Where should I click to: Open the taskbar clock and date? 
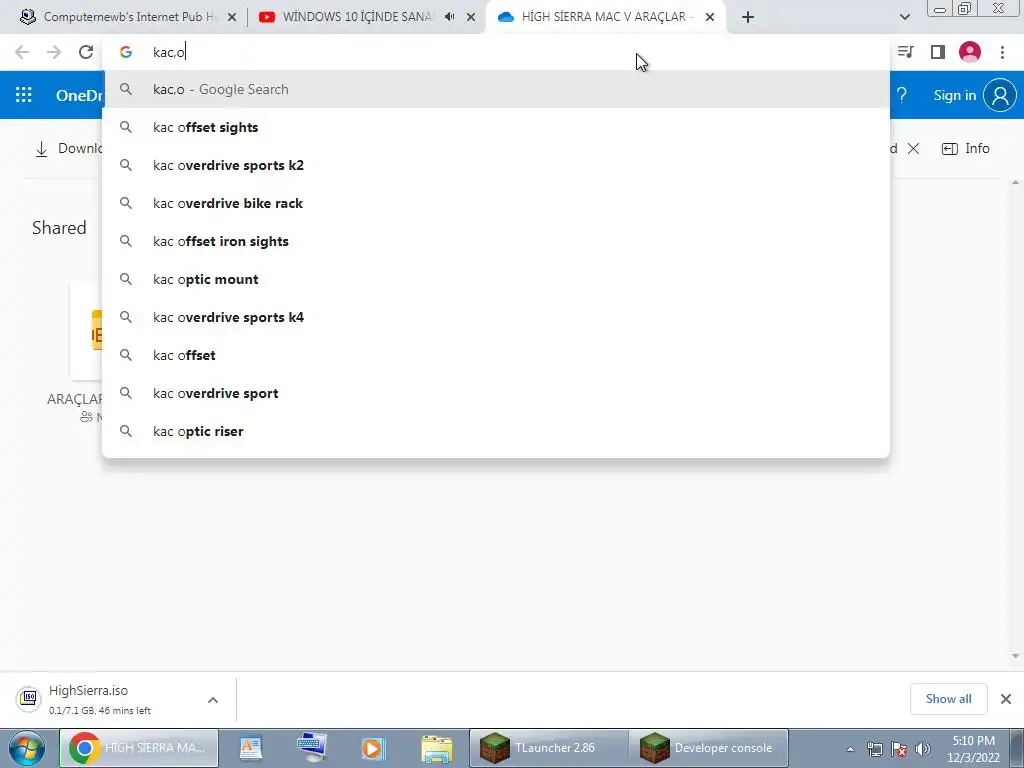point(973,749)
